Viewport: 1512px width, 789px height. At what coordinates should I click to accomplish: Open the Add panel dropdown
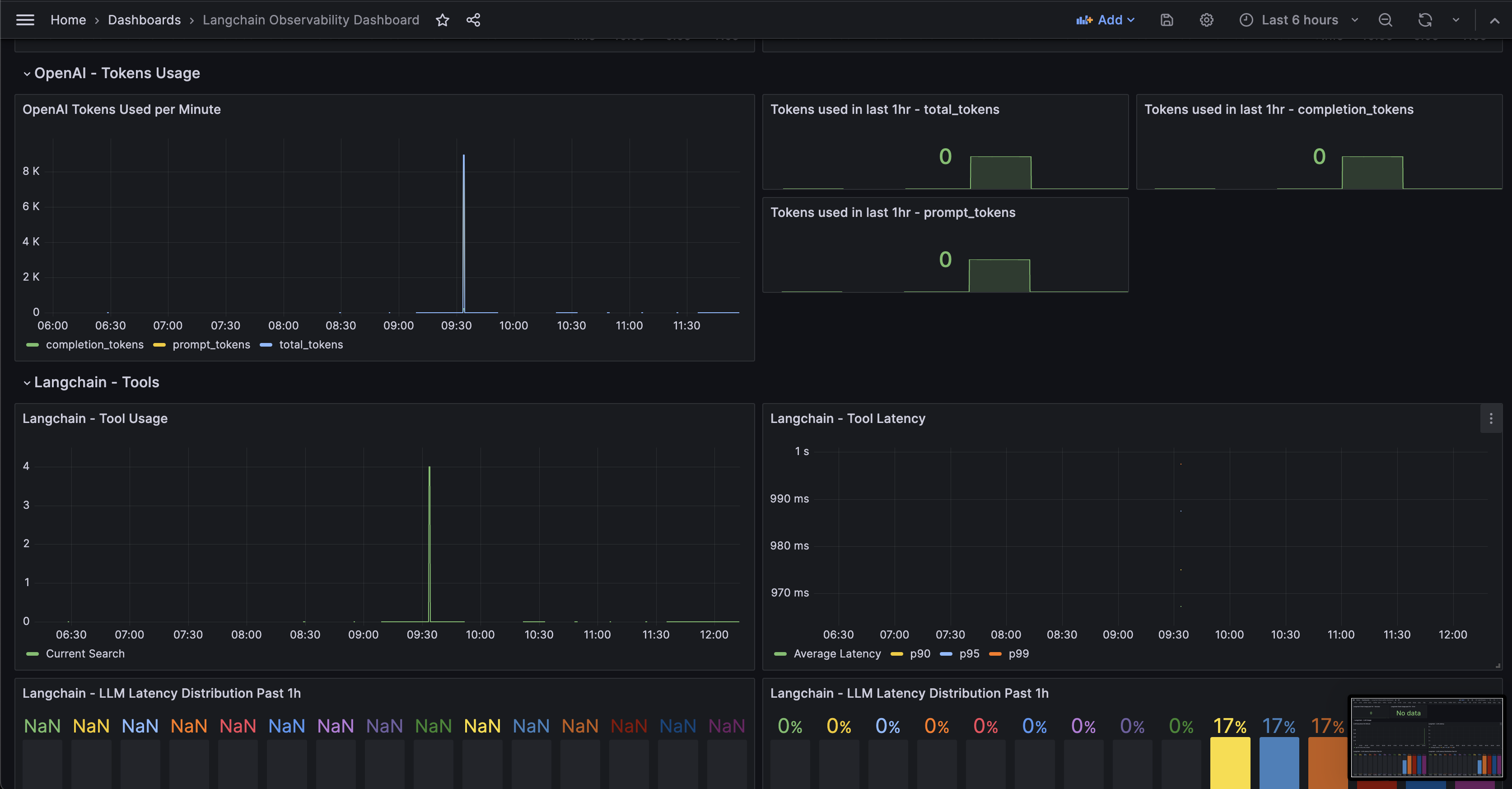coord(1106,20)
